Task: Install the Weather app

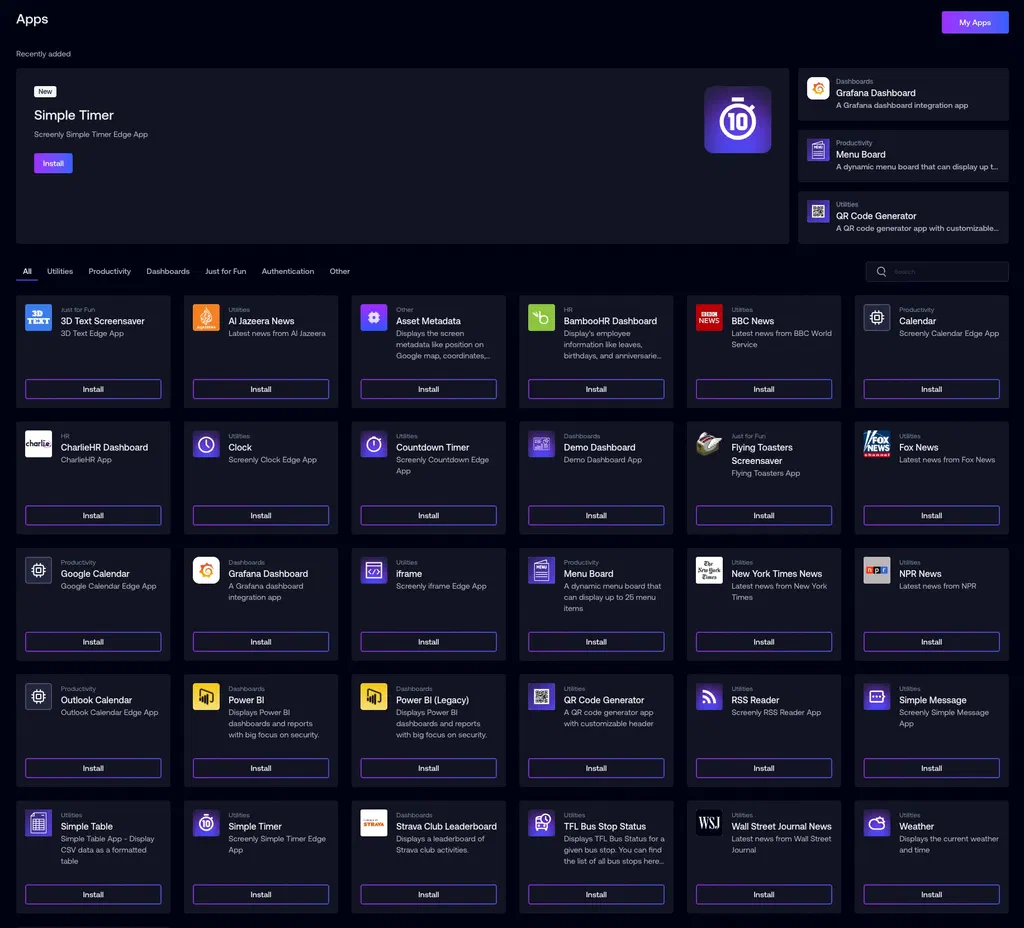Action: [x=931, y=895]
